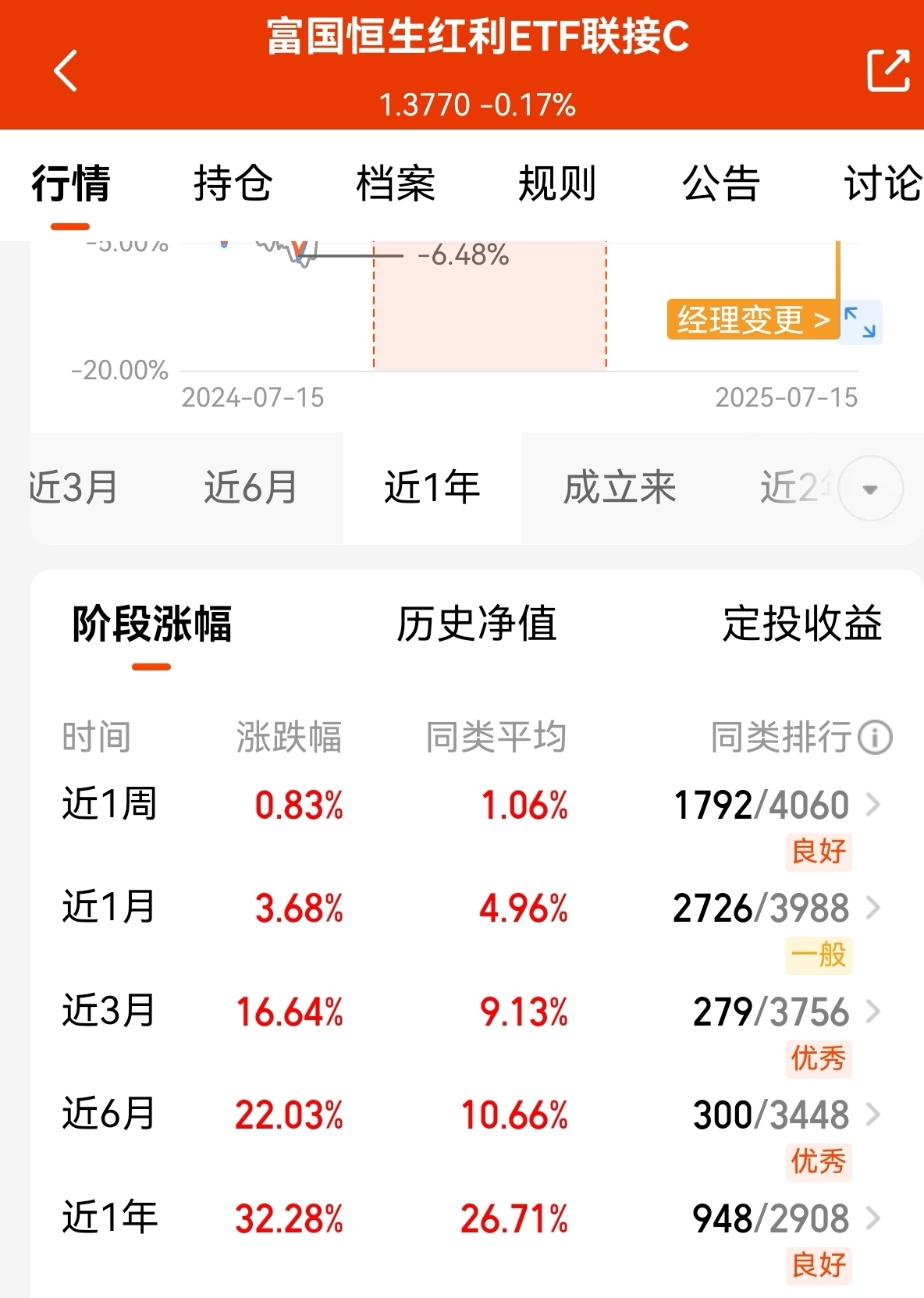Viewport: 924px width, 1298px height.
Task: Tap the 2726/3988 ranking
Action: pos(761,909)
